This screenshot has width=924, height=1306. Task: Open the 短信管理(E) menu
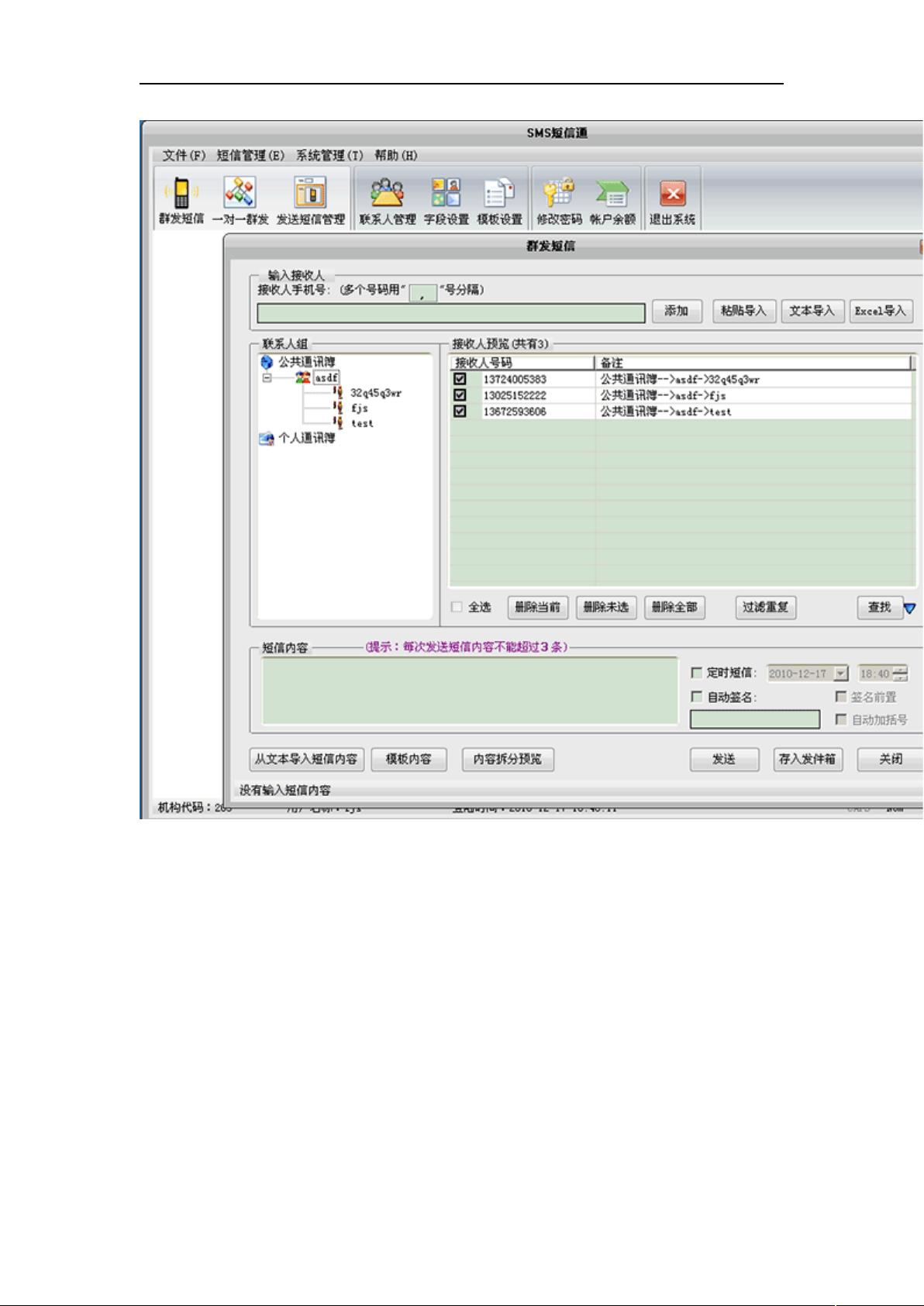(x=250, y=156)
